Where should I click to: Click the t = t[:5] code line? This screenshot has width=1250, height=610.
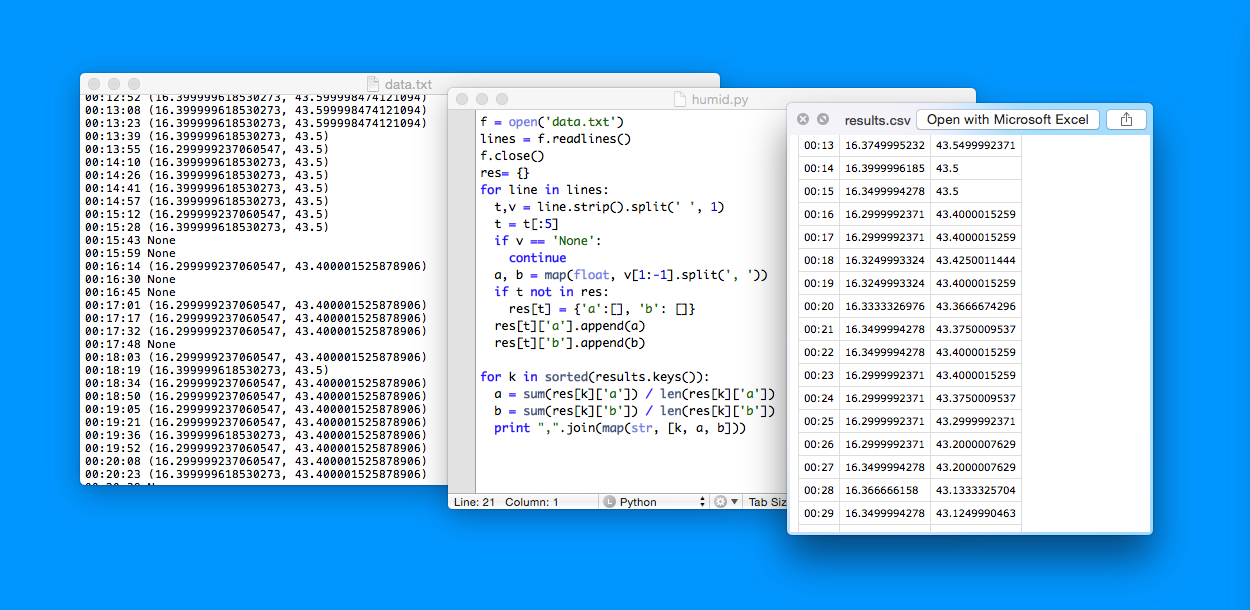526,224
